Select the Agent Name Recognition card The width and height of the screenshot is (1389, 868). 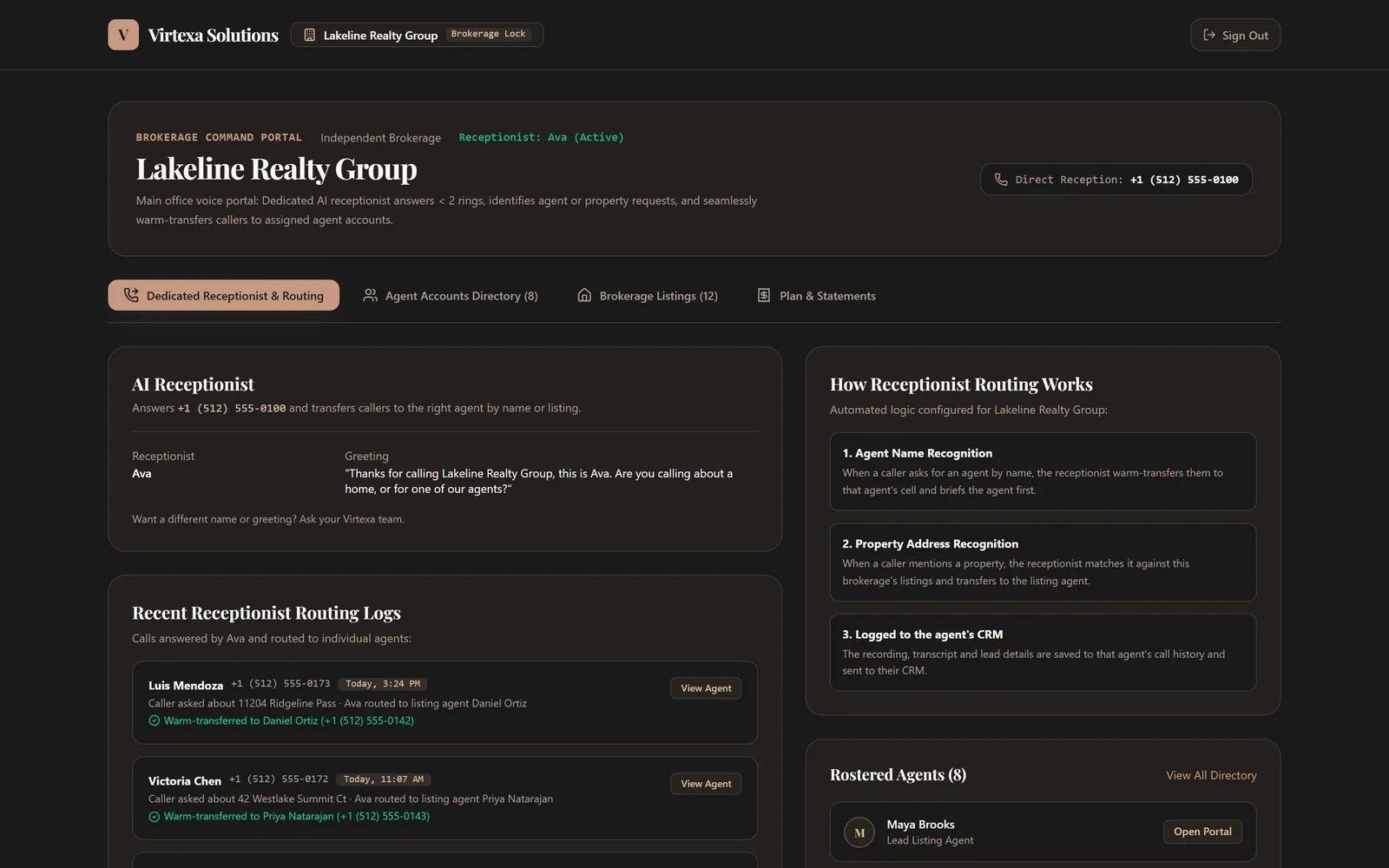pyautogui.click(x=1043, y=471)
